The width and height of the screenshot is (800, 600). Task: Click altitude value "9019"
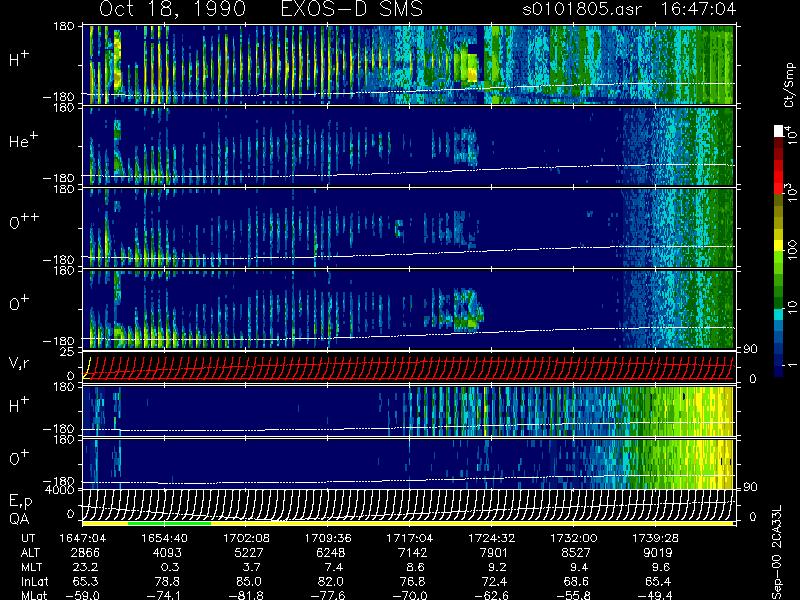point(658,553)
